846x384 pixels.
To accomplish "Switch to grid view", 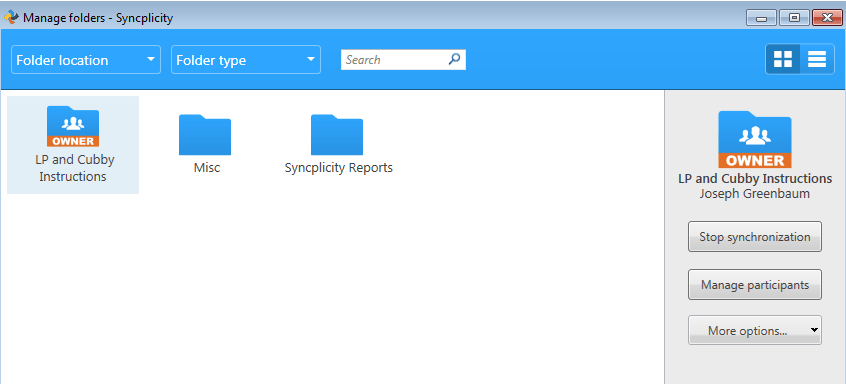I will point(782,59).
